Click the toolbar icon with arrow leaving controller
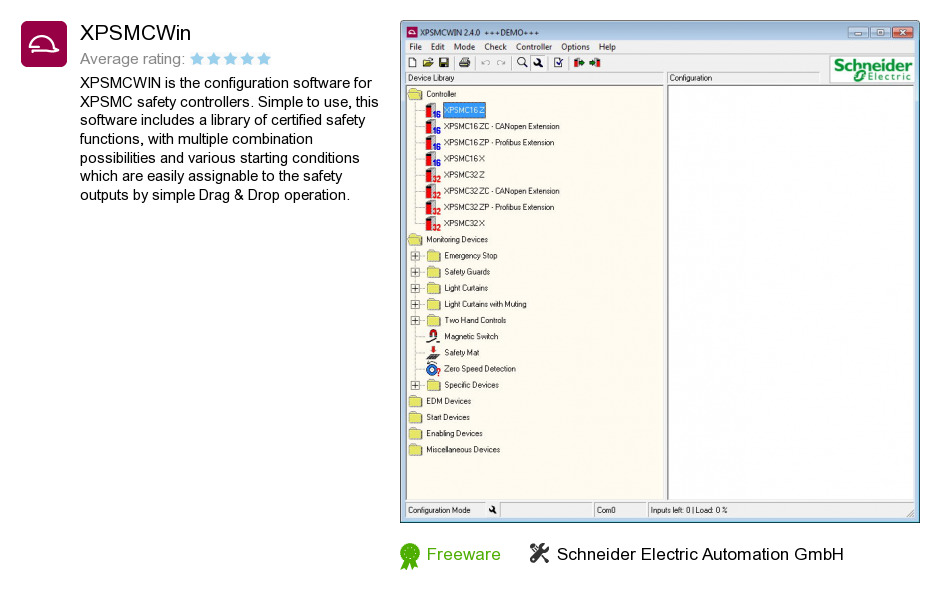This screenshot has height=600, width=940. [x=579, y=62]
